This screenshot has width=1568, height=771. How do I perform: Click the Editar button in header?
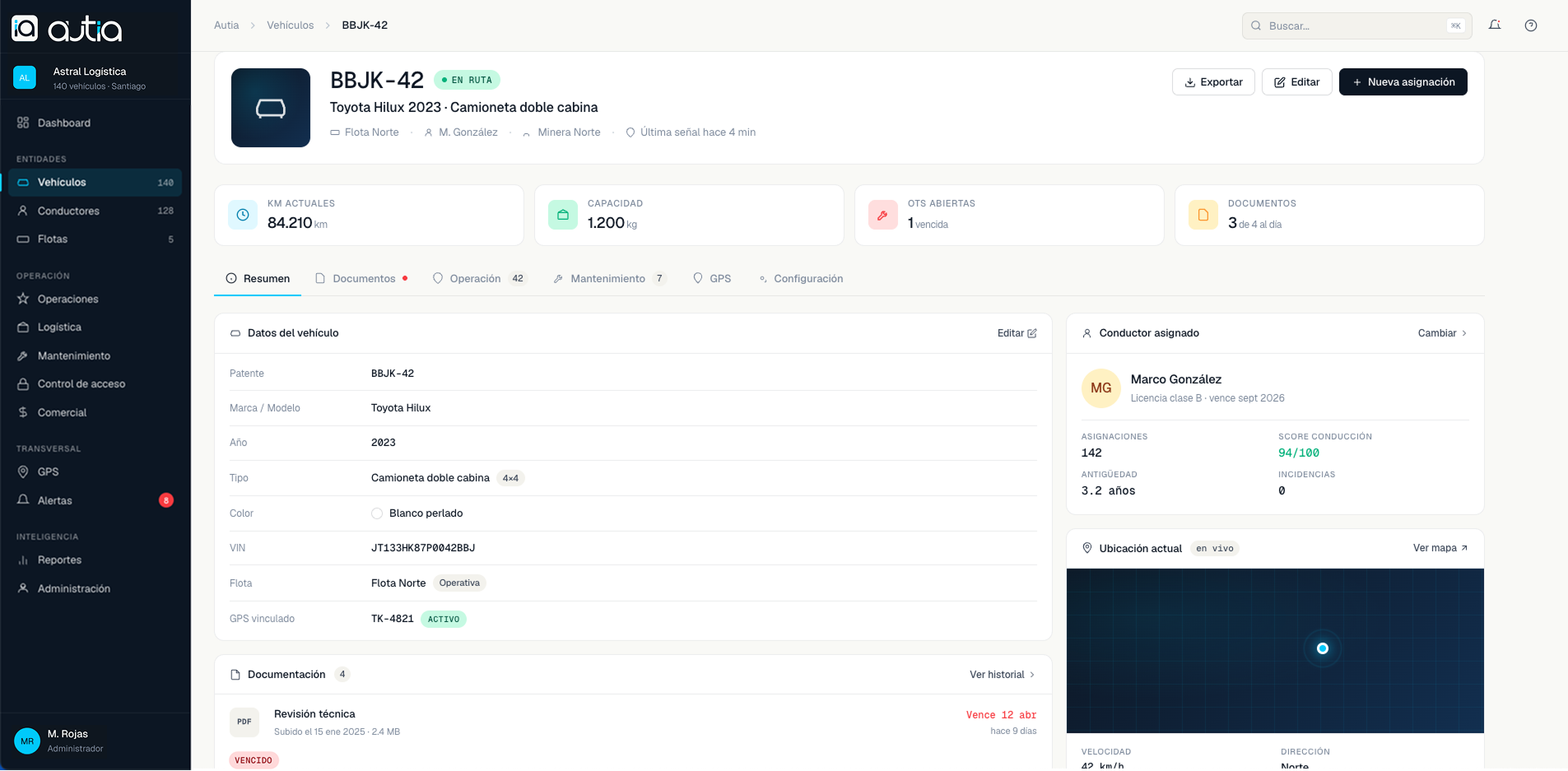click(1297, 82)
